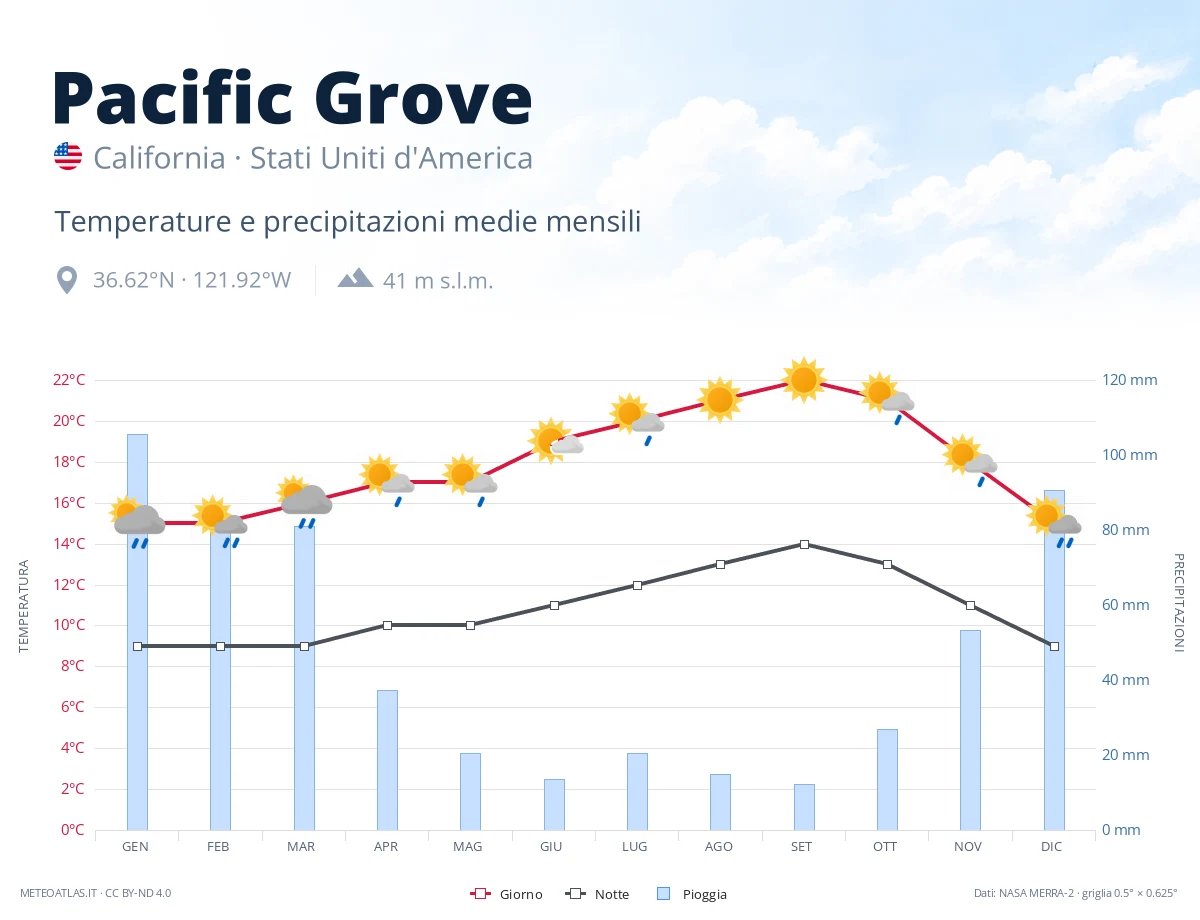Viewport: 1200px width, 920px height.
Task: Click the January precipitation bar
Action: click(137, 632)
